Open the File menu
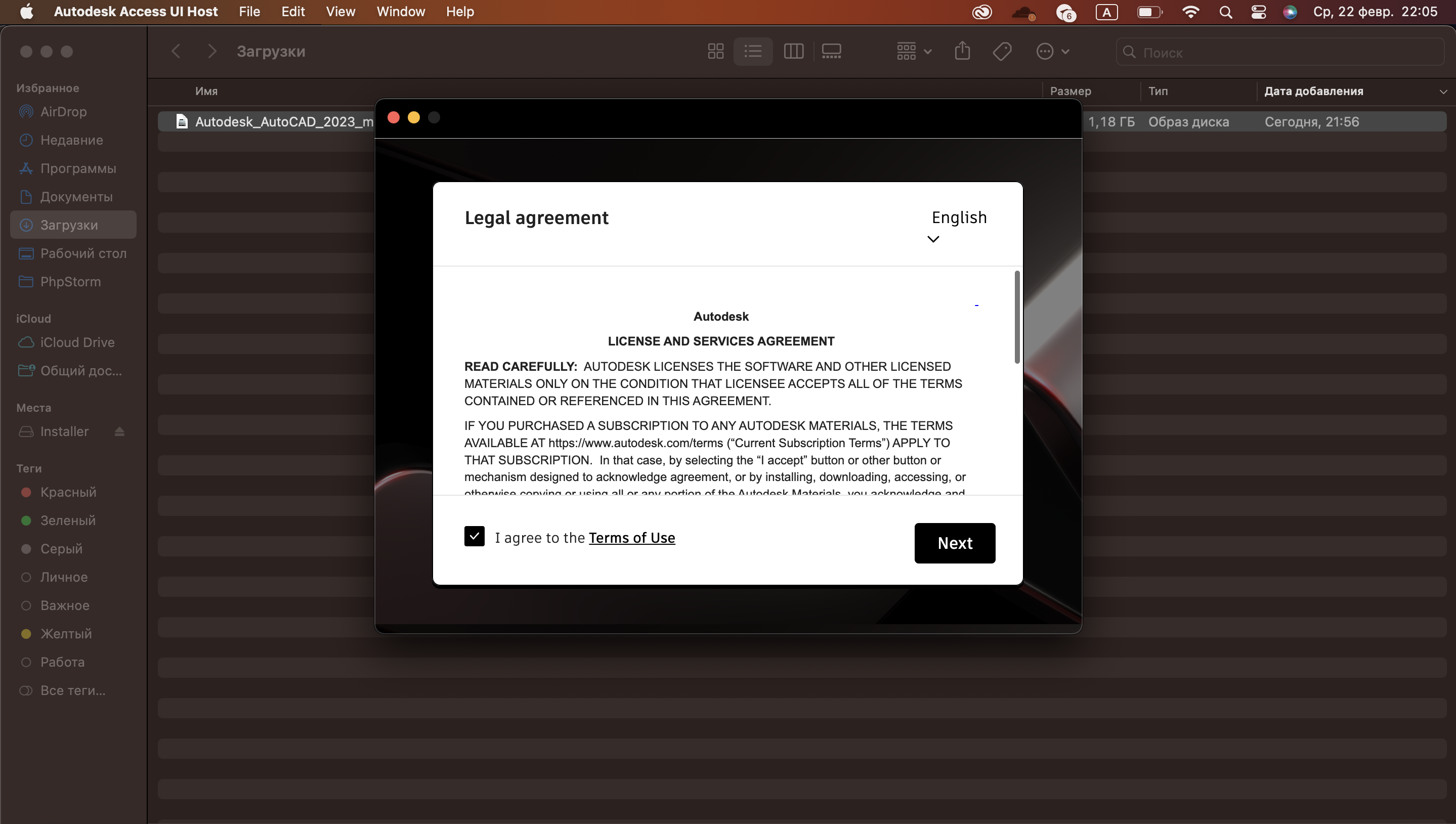Image resolution: width=1456 pixels, height=824 pixels. (x=249, y=12)
